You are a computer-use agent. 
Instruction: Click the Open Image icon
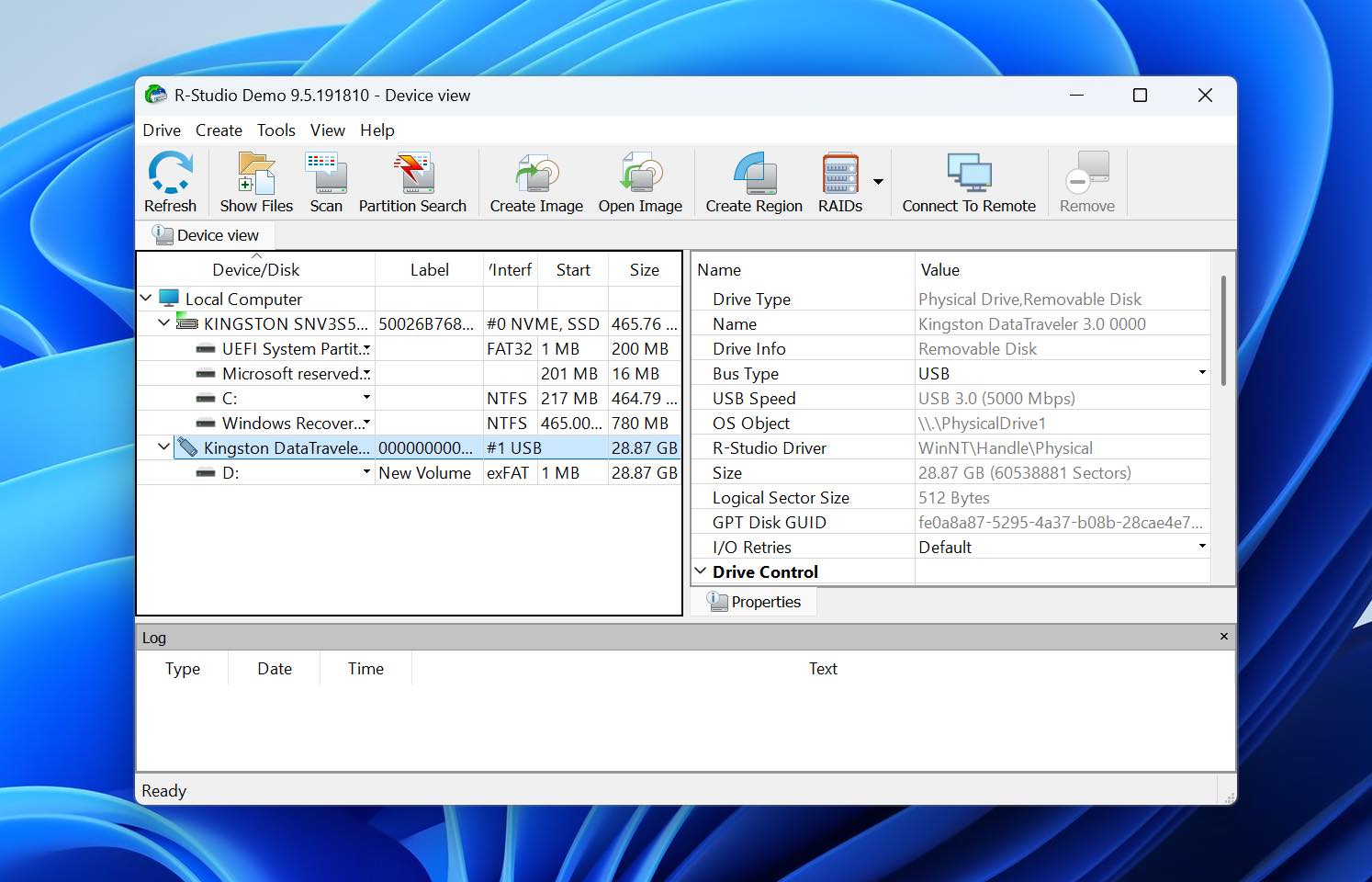(x=640, y=174)
